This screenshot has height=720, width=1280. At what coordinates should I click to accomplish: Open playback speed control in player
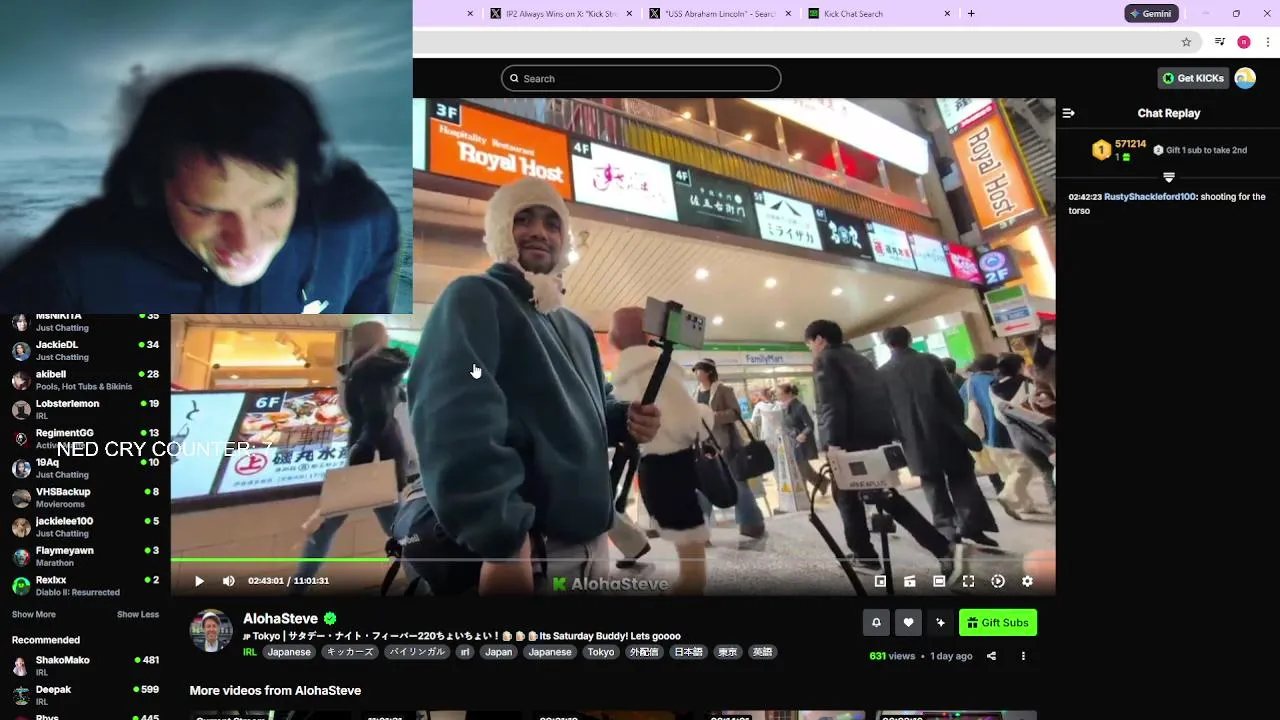tap(997, 581)
